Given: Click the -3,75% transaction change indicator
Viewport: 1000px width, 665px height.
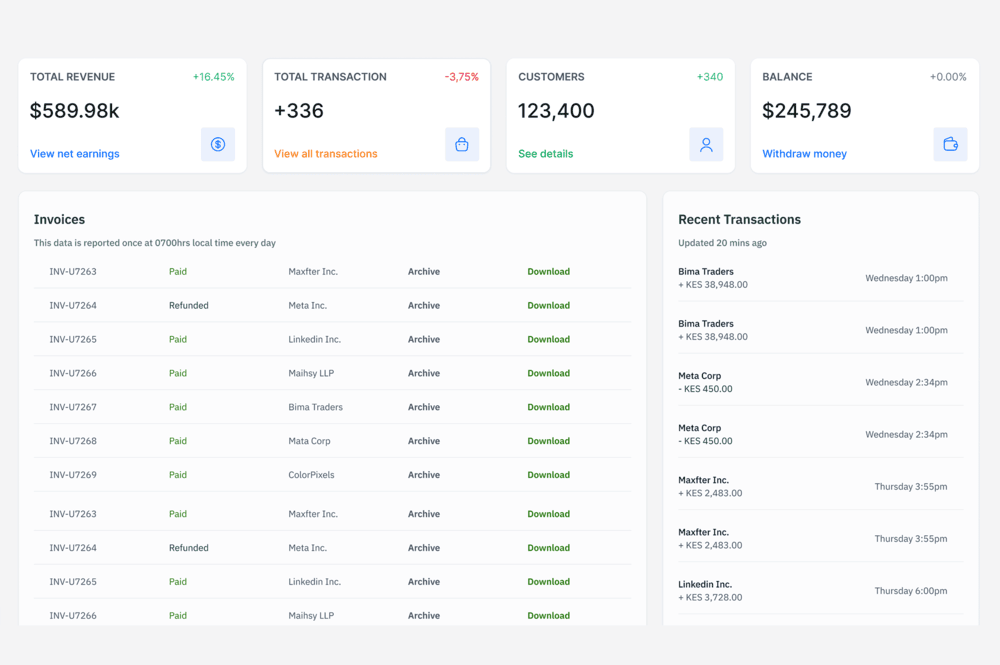Looking at the screenshot, I should point(461,77).
